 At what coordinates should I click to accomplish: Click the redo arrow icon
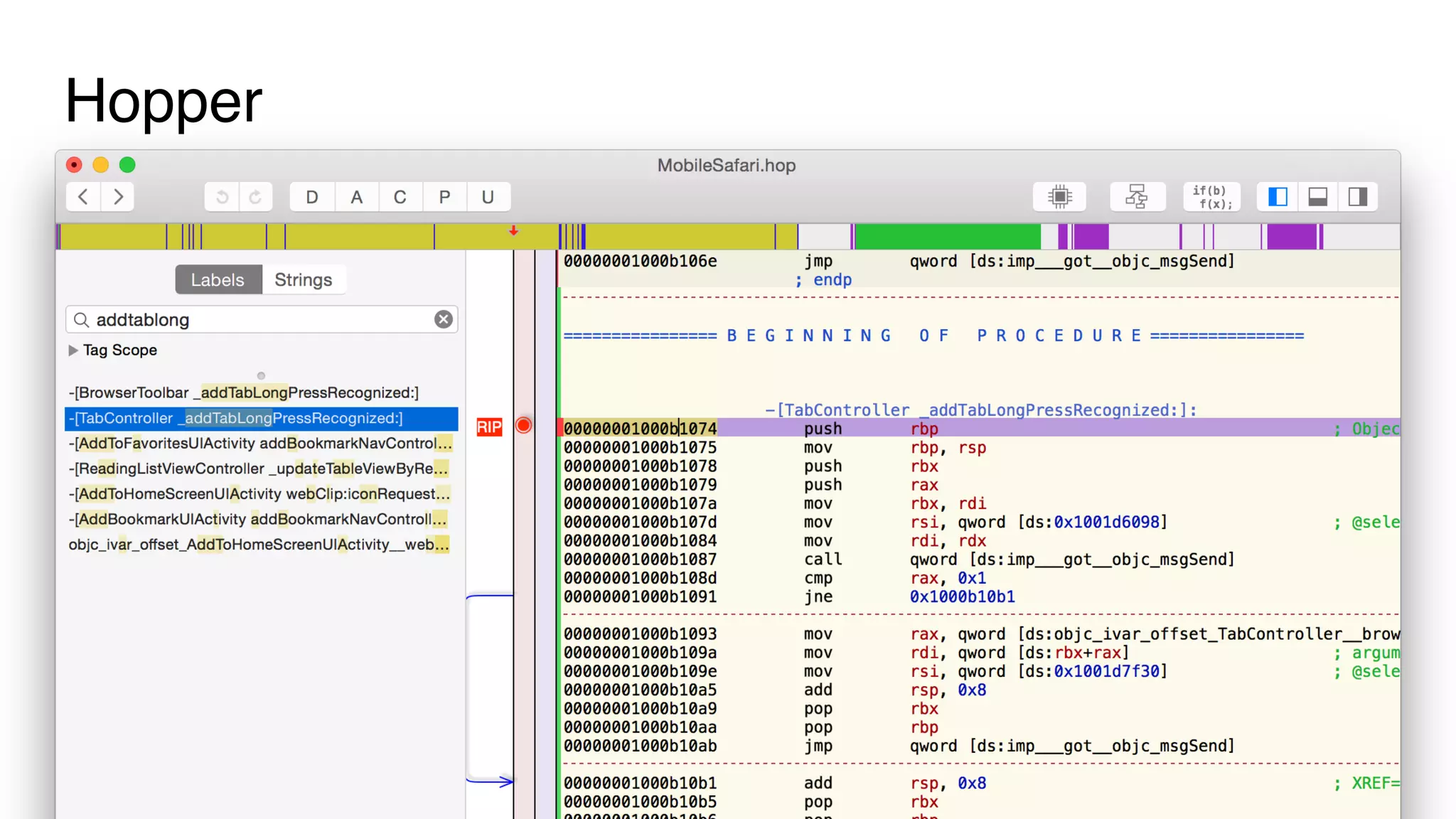click(255, 197)
